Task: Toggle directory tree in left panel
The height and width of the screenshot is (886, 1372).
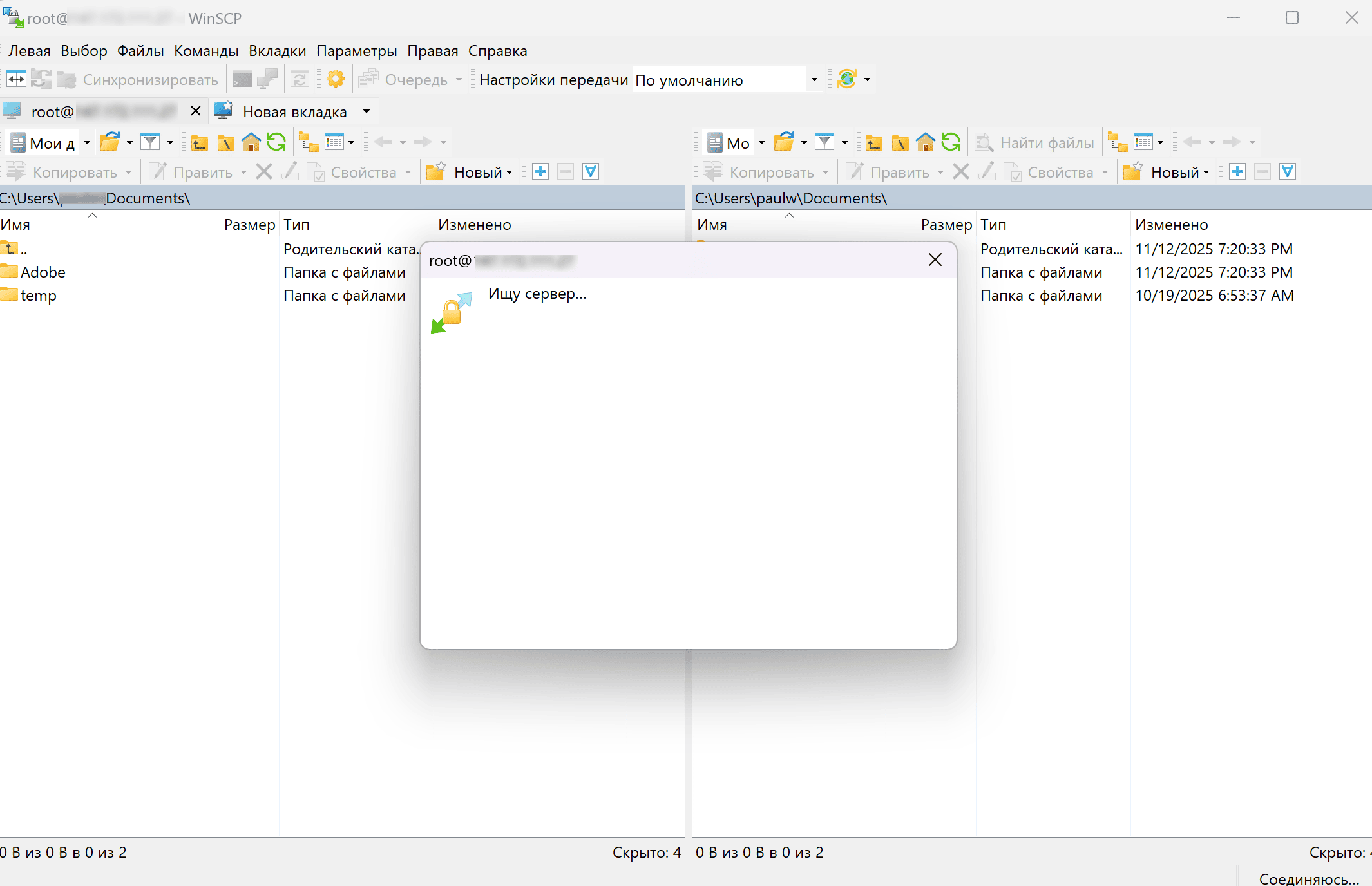Action: [309, 142]
